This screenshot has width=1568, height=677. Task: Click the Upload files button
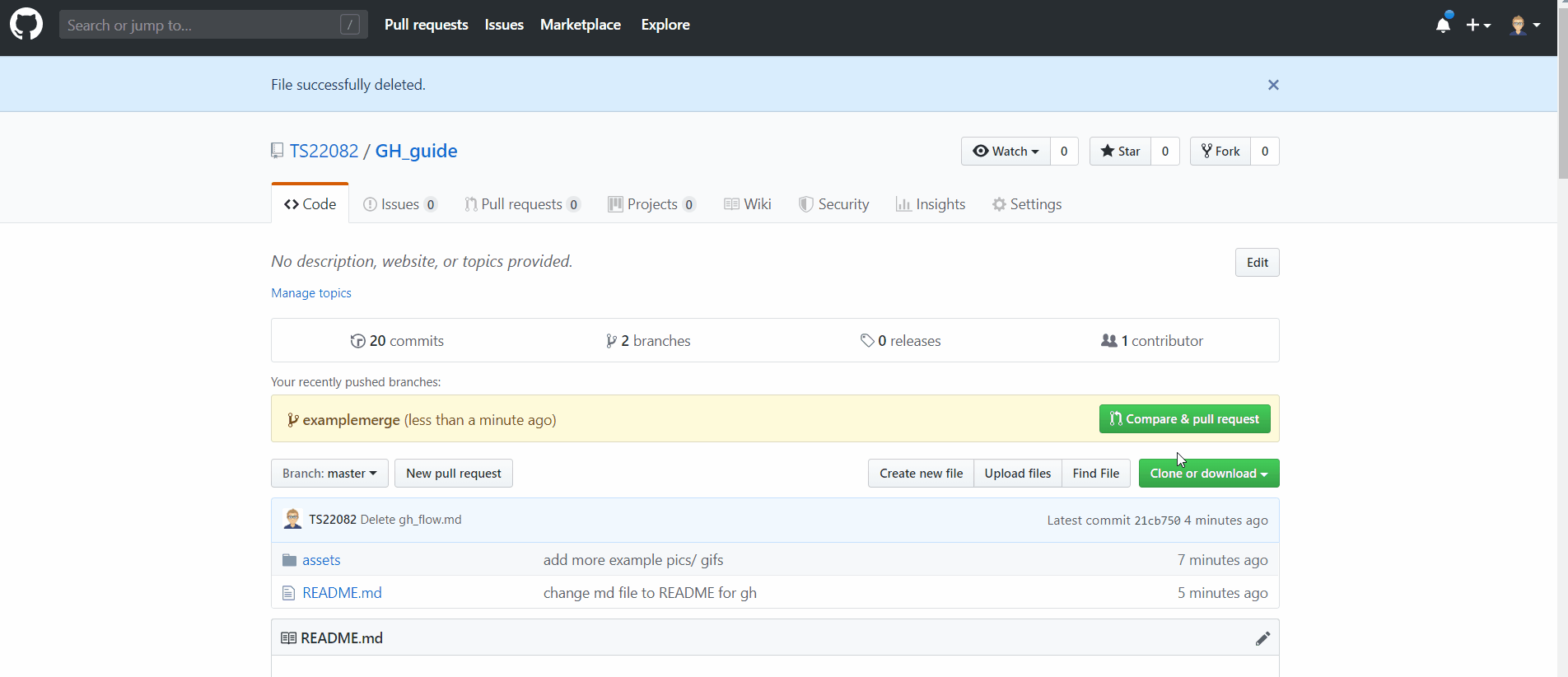(1018, 473)
